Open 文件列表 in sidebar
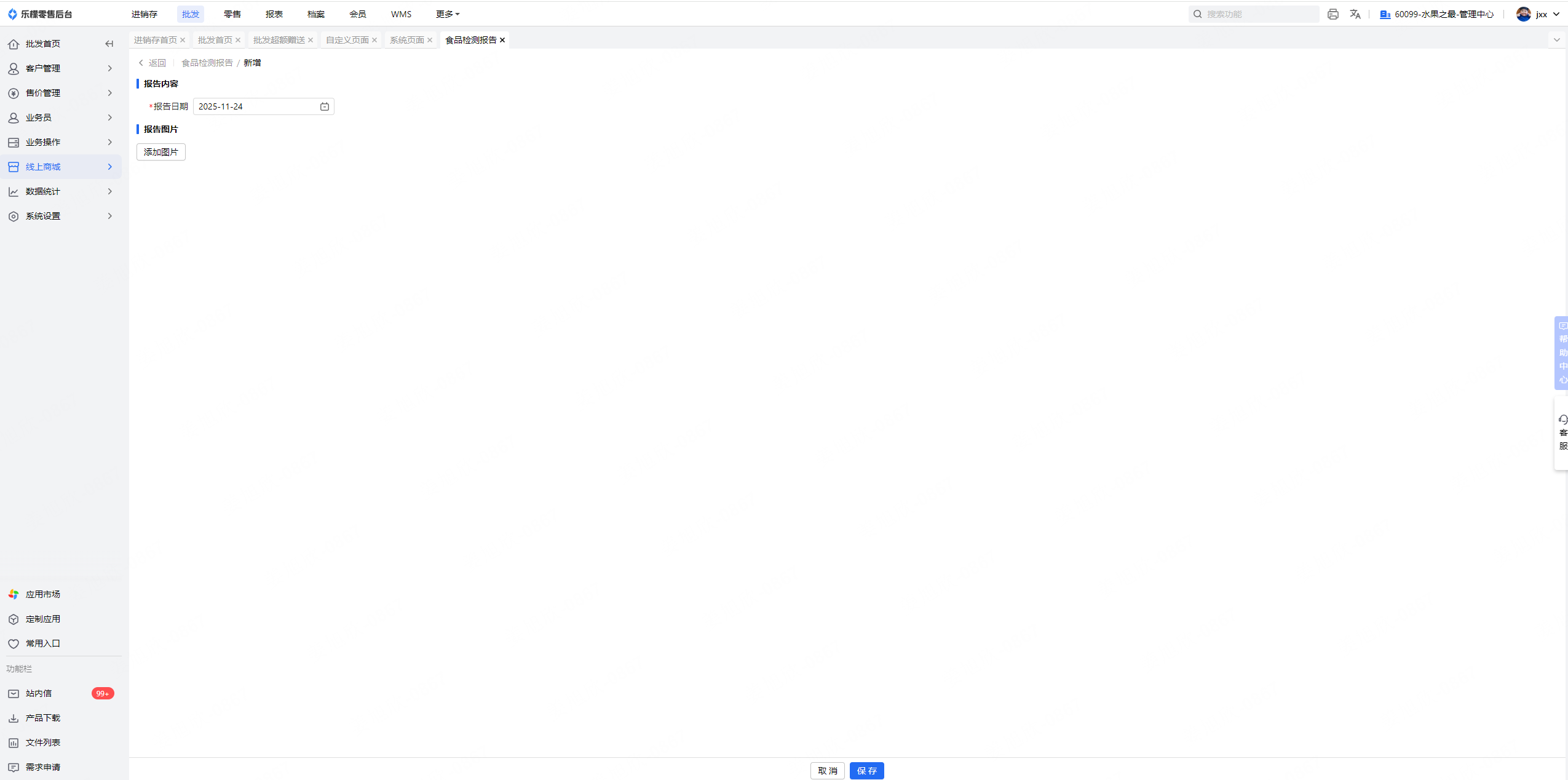Image resolution: width=1568 pixels, height=780 pixels. [x=42, y=742]
